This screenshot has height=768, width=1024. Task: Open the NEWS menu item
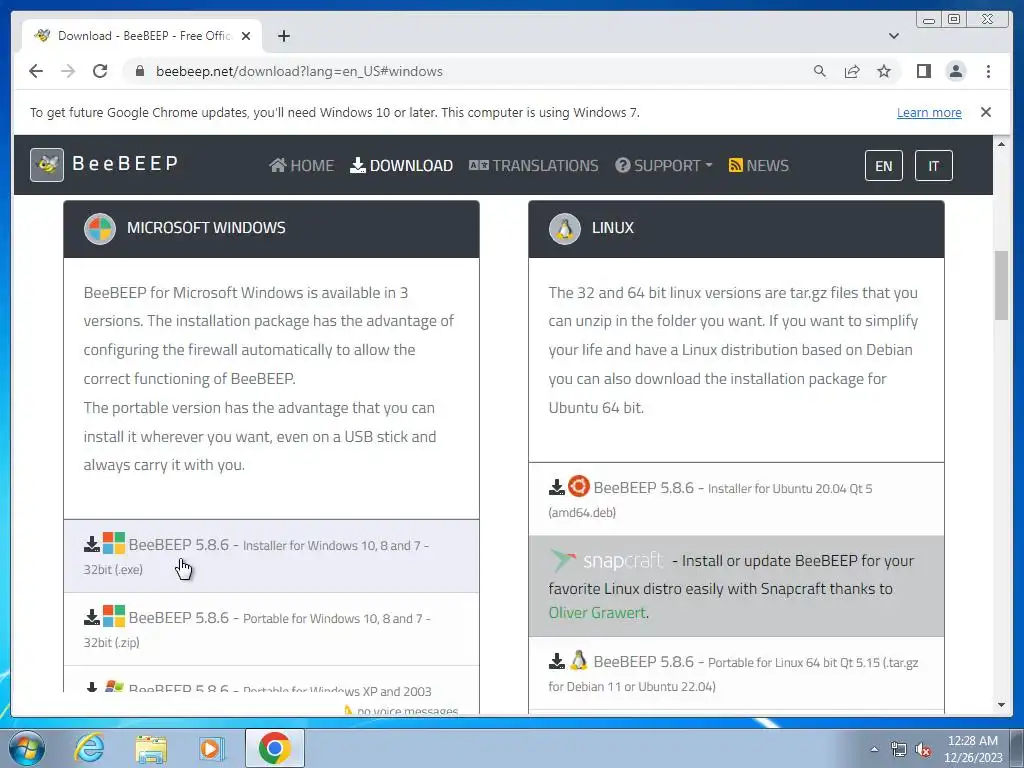point(758,165)
